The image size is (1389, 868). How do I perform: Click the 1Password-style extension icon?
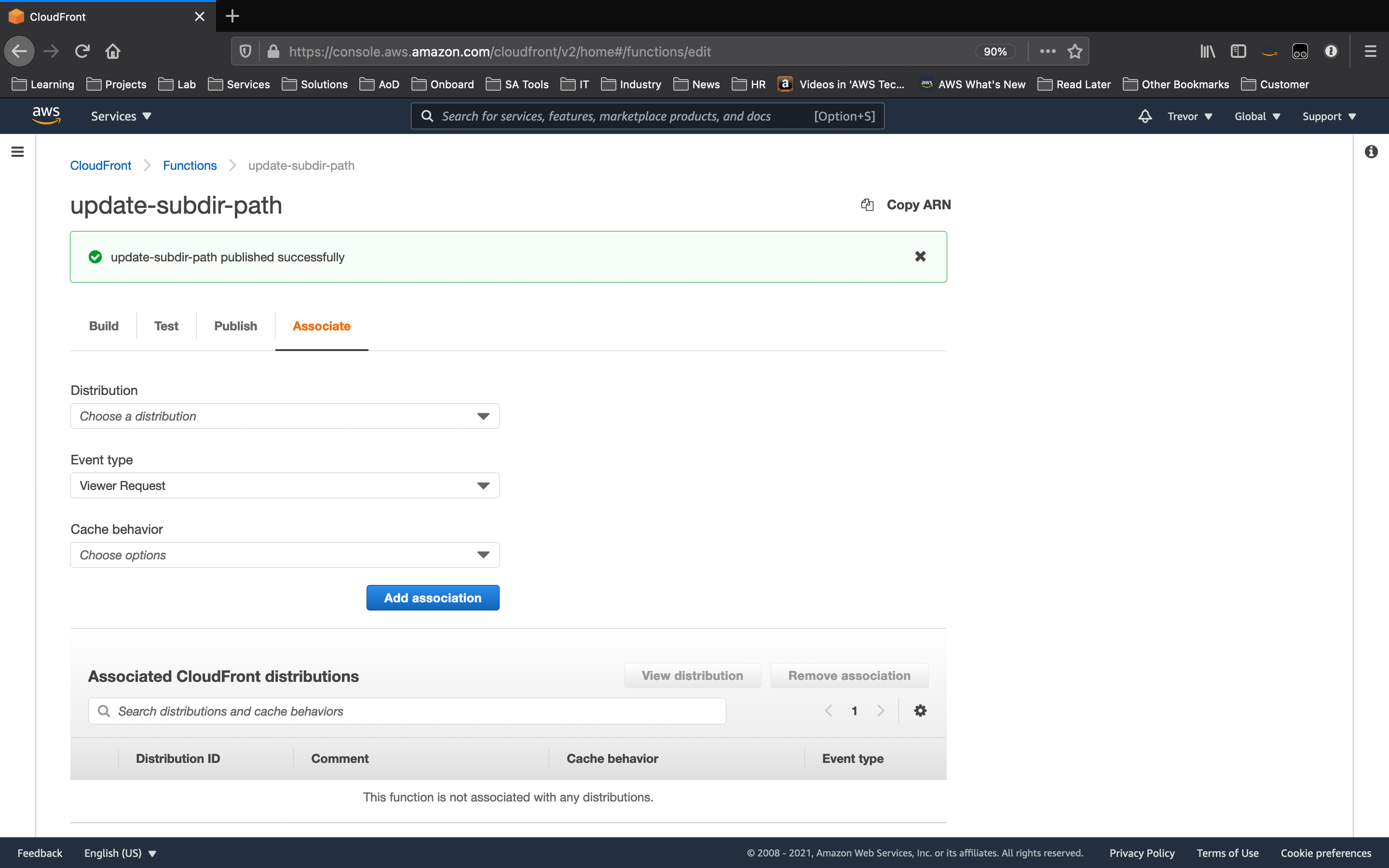1299,52
